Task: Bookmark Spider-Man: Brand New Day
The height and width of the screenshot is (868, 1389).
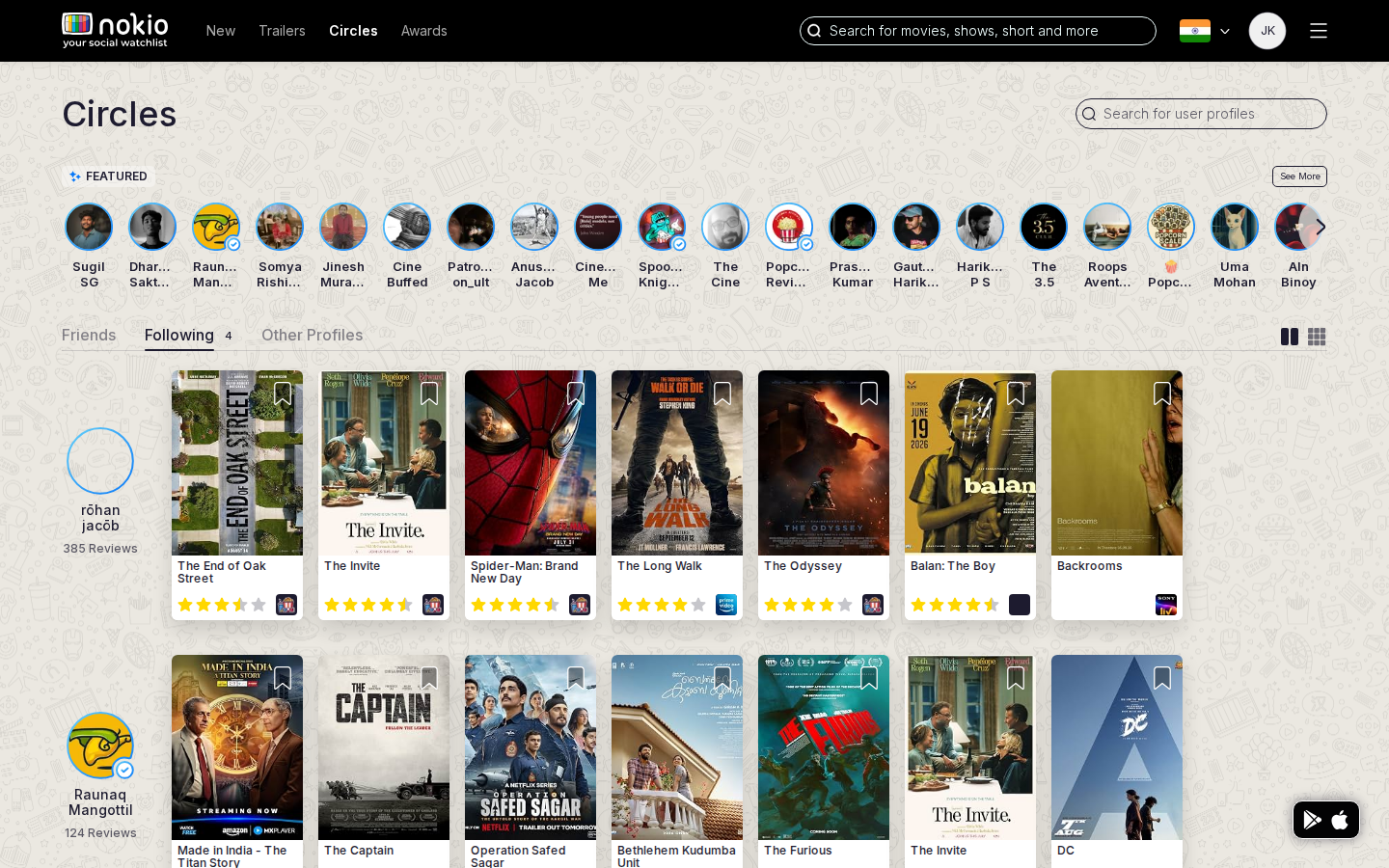Action: [x=576, y=393]
